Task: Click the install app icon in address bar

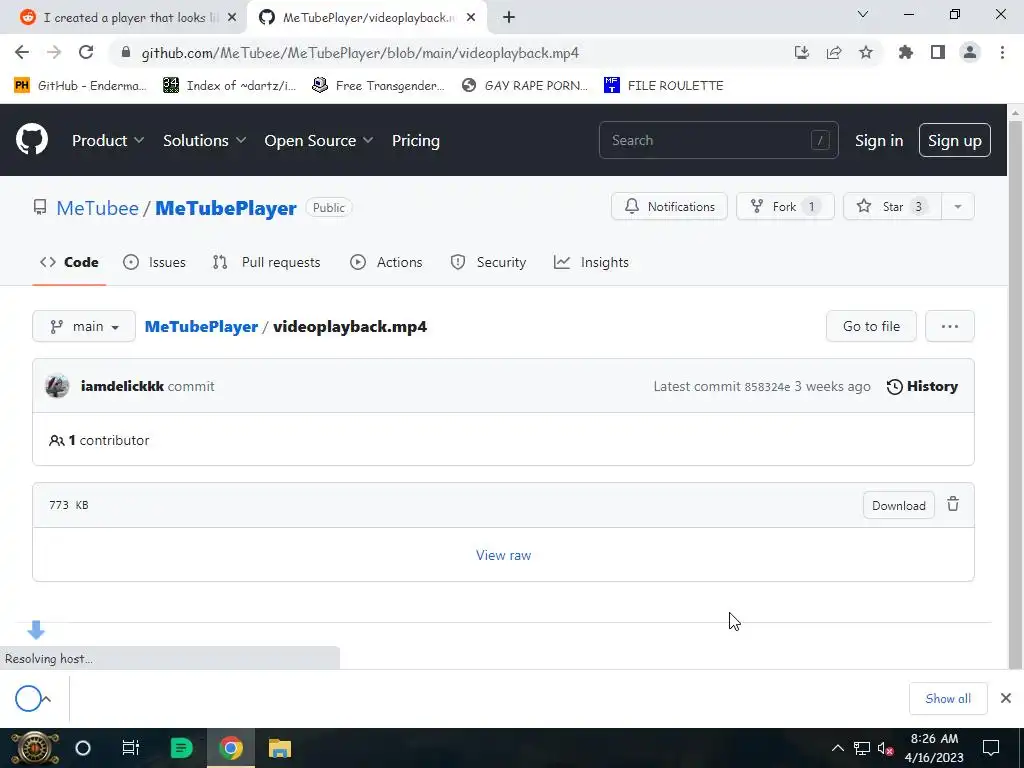Action: click(x=802, y=53)
